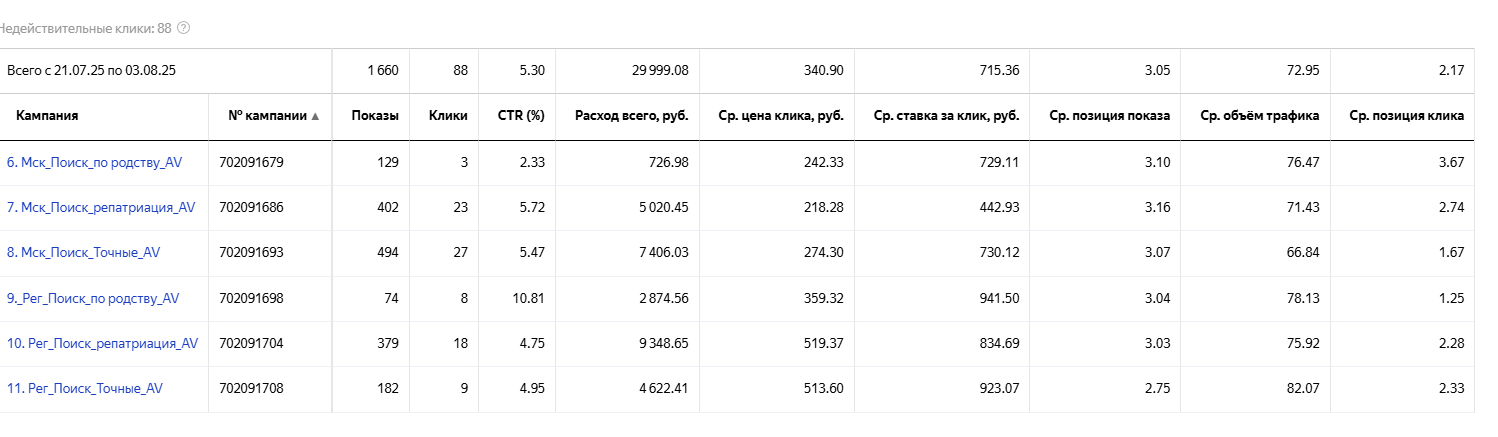Click help icon next to Недействительные клики
The image size is (1498, 437).
183,28
